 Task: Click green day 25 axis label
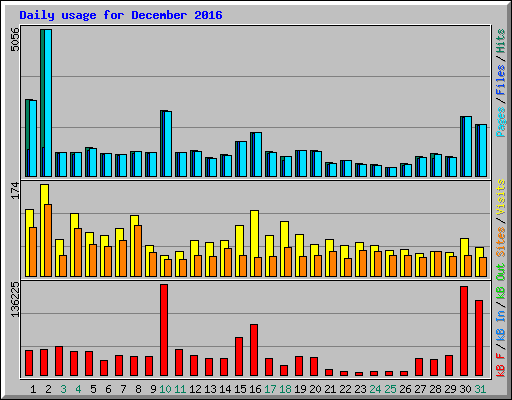(x=390, y=389)
